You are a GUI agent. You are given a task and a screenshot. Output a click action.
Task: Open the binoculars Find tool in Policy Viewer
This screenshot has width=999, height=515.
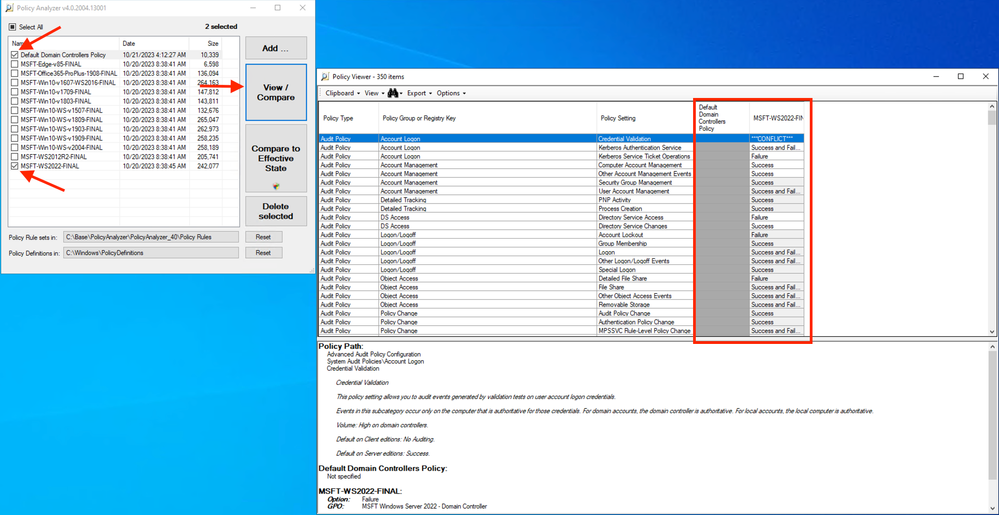coord(392,93)
